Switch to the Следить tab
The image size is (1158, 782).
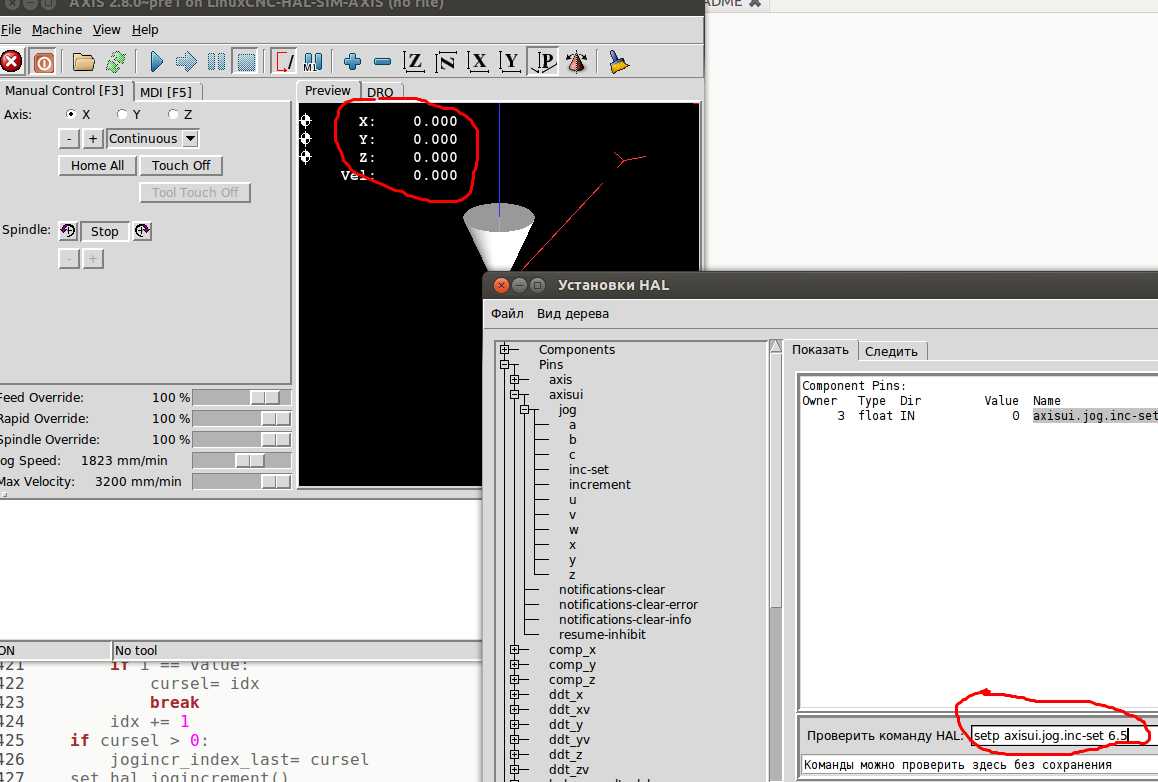click(x=891, y=351)
